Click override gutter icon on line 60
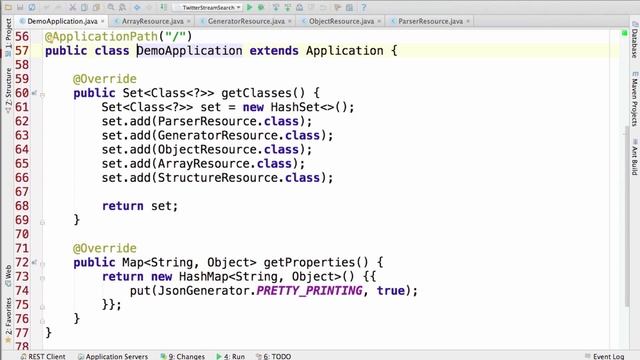This screenshot has height=360, width=640. pos(34,93)
